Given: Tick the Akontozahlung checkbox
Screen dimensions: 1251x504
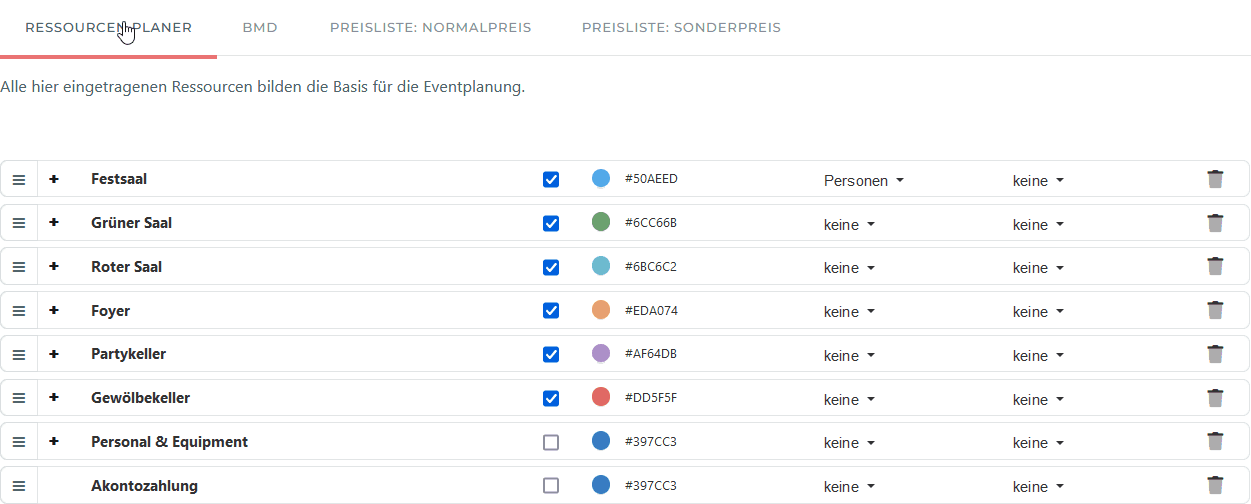Looking at the screenshot, I should click(551, 486).
